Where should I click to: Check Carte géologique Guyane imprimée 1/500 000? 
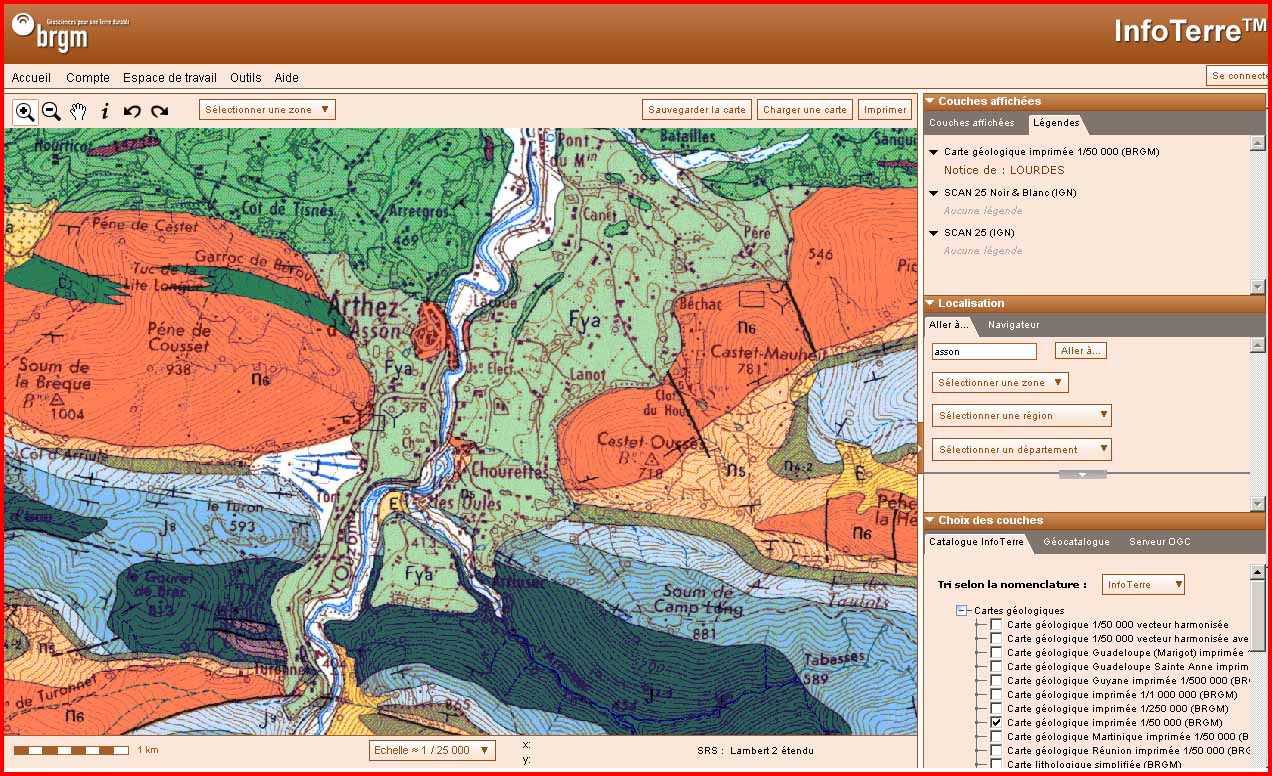(995, 680)
